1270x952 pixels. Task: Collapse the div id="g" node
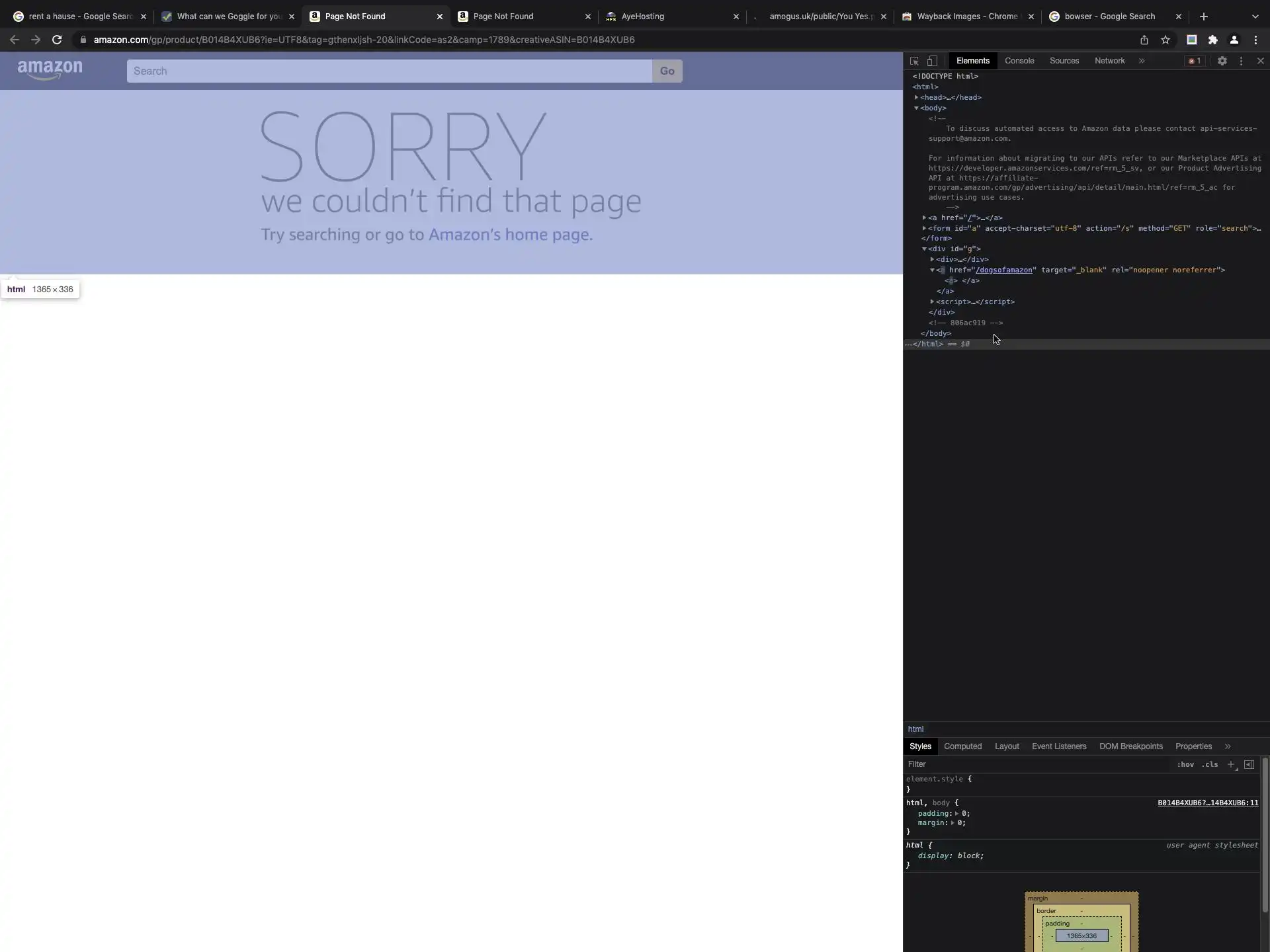click(x=924, y=249)
